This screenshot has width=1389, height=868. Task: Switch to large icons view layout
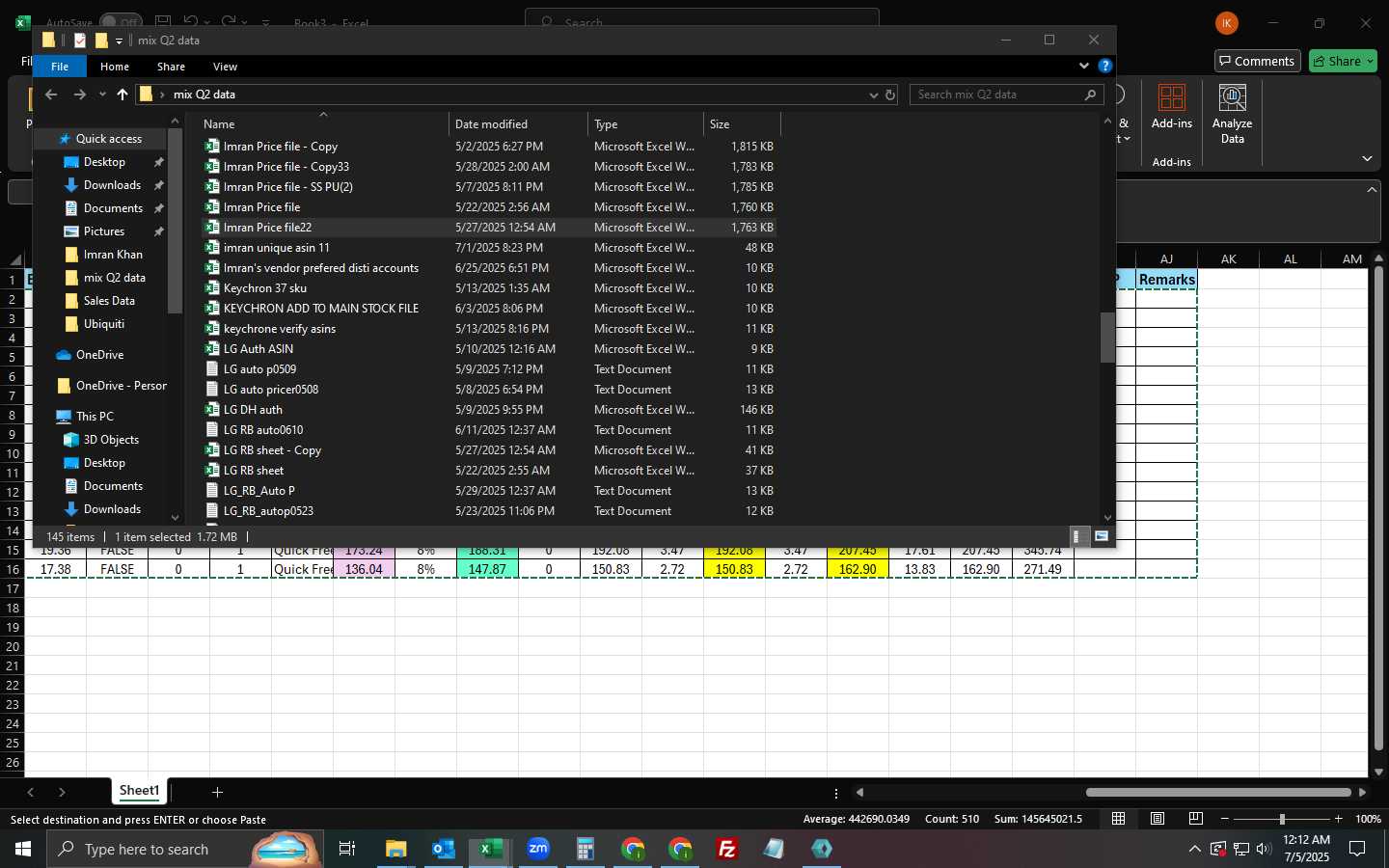1102,536
